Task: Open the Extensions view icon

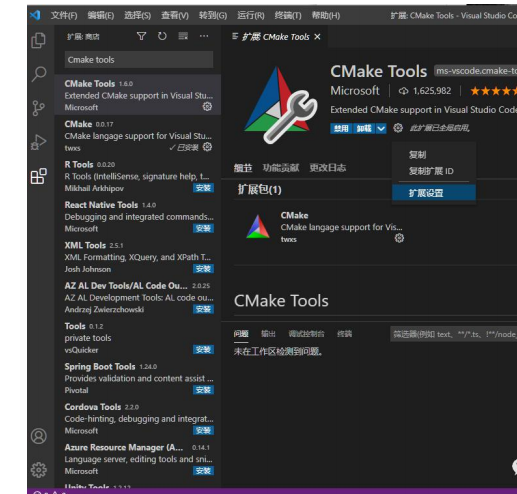Action: tap(39, 176)
